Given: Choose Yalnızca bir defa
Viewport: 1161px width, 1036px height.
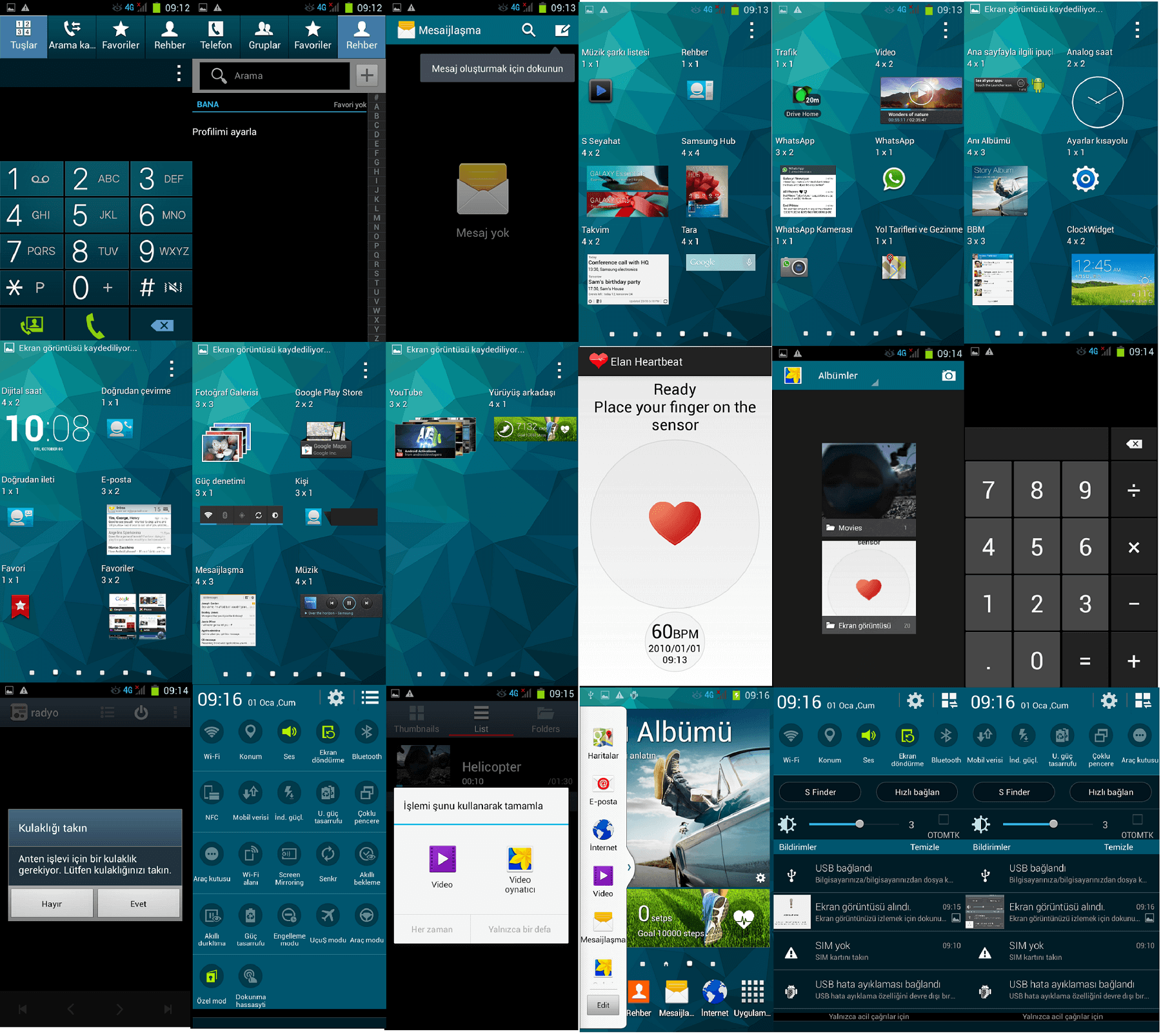Looking at the screenshot, I should coord(519,929).
